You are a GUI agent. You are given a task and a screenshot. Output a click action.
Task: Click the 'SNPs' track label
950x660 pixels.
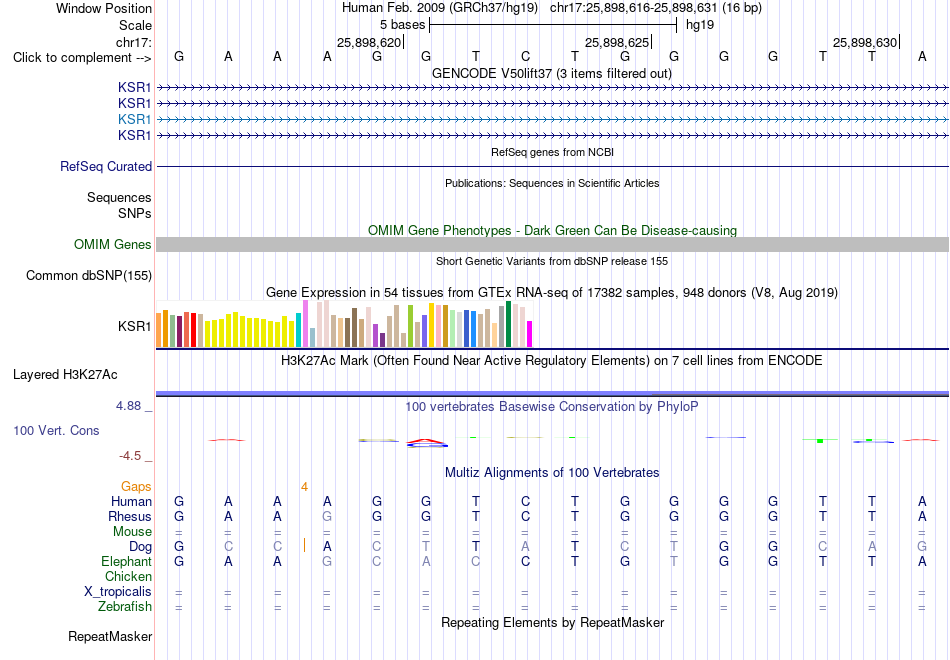pyautogui.click(x=135, y=213)
